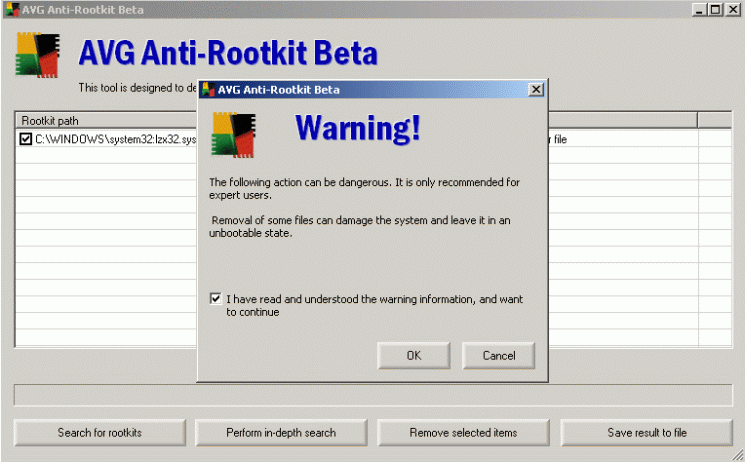Cancel the Warning dialog

pyautogui.click(x=498, y=356)
